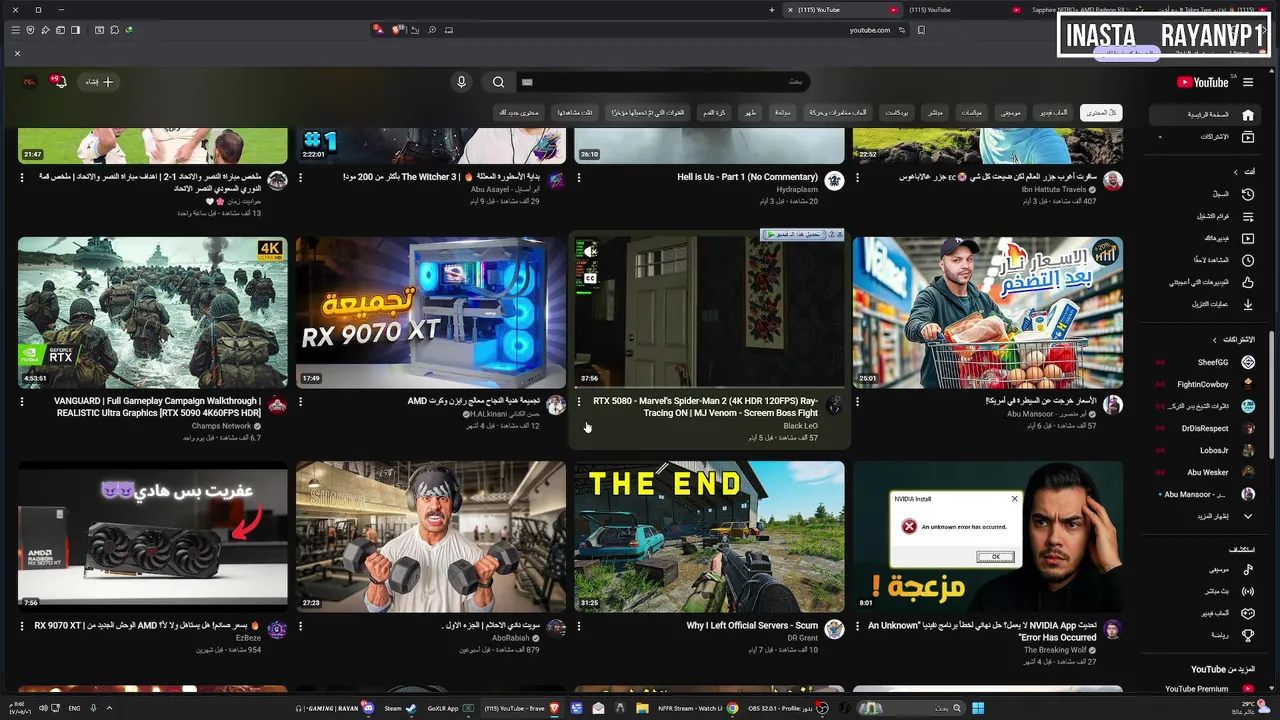Toggle CC captions on Spider-Man preview
The width and height of the screenshot is (1280, 720).
click(x=590, y=279)
